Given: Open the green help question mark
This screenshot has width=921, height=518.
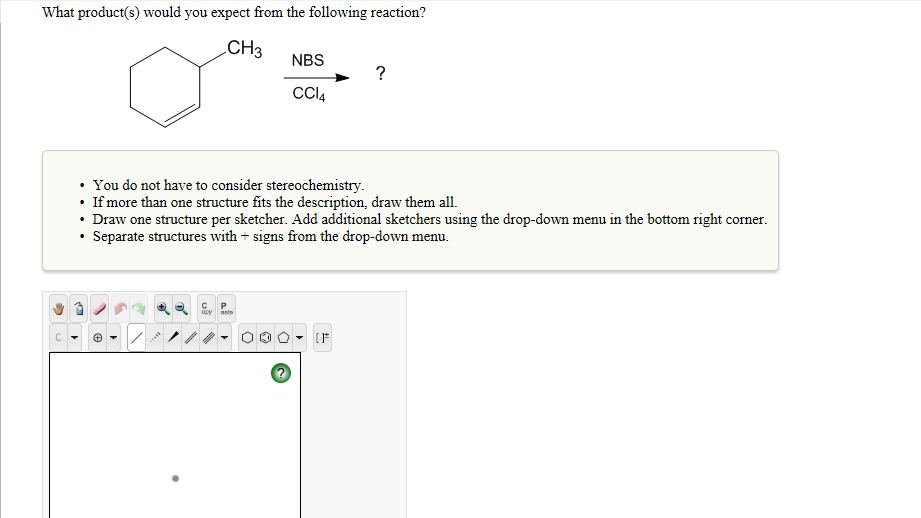Looking at the screenshot, I should 281,374.
